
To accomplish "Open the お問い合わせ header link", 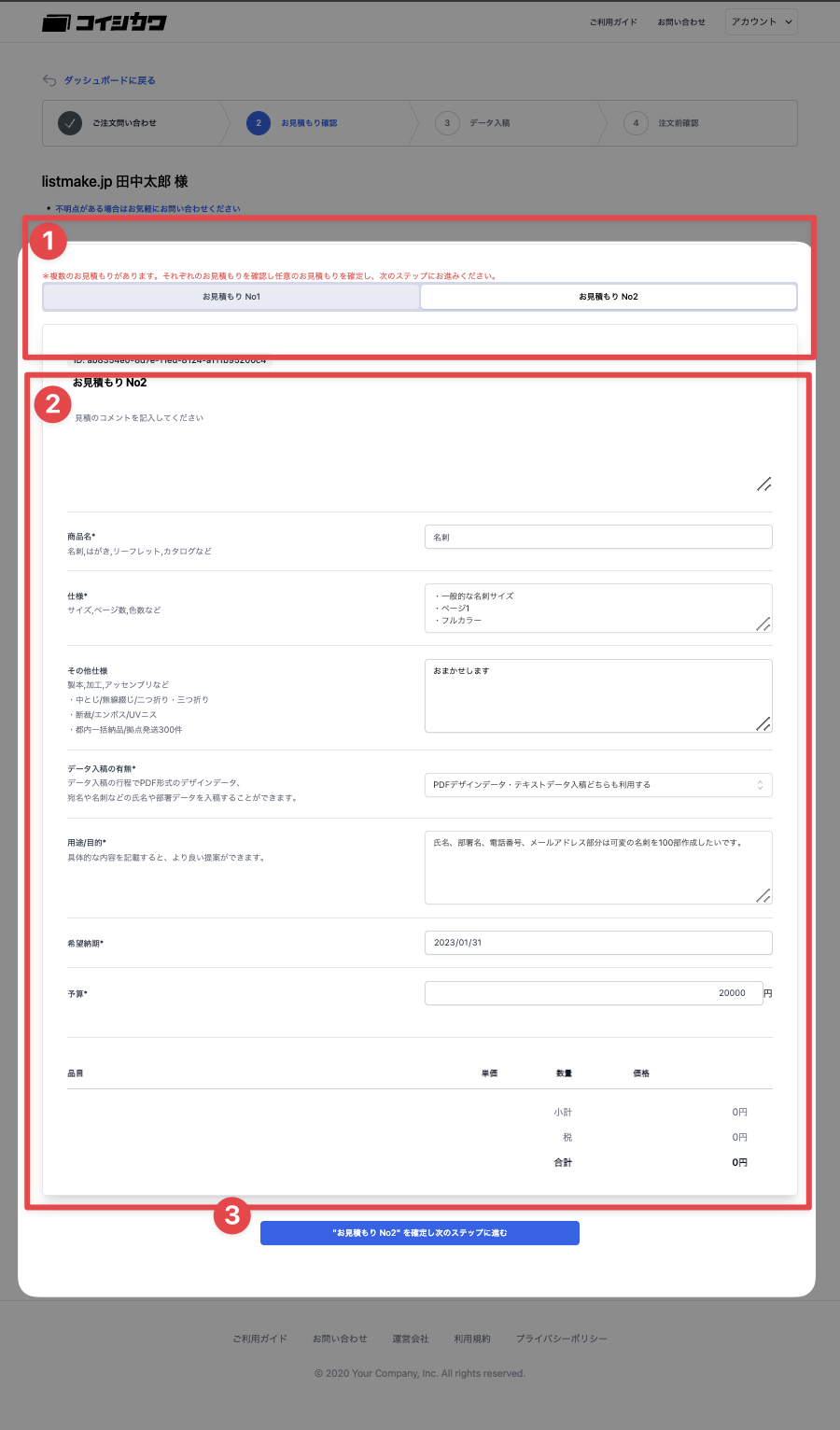I will pos(681,22).
